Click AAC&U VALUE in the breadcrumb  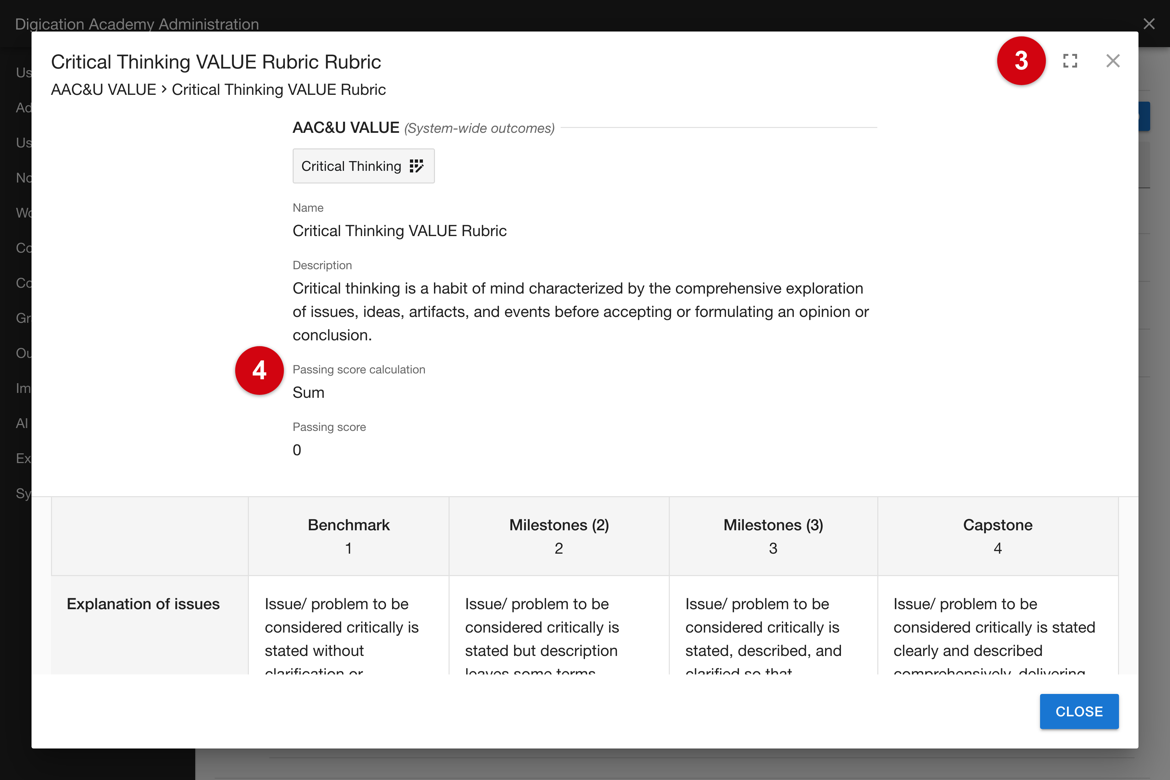point(104,90)
